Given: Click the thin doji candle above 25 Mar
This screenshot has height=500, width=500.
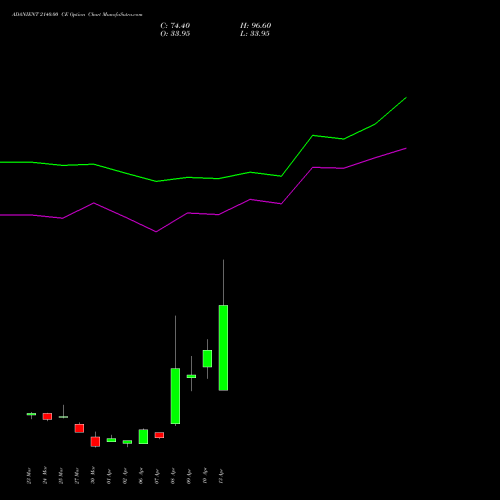Looking at the screenshot, I should coord(63,417).
